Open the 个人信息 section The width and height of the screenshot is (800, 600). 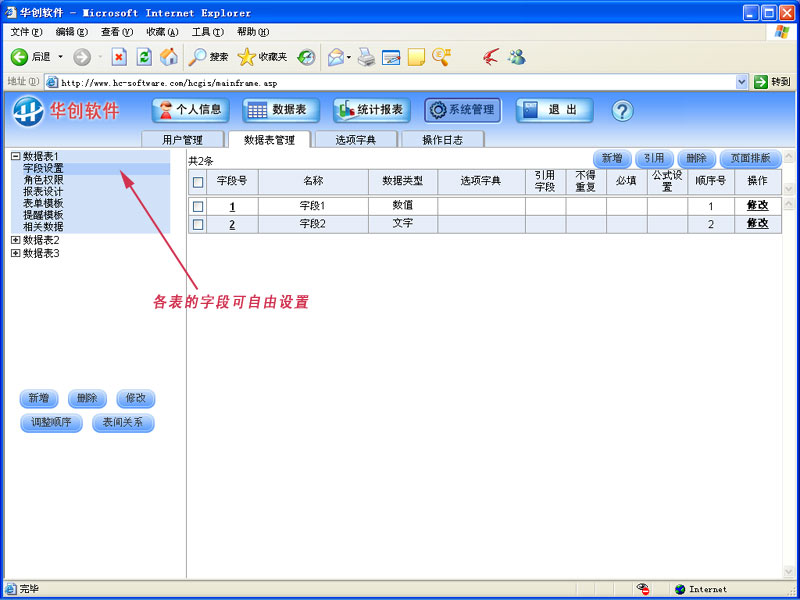(x=191, y=110)
